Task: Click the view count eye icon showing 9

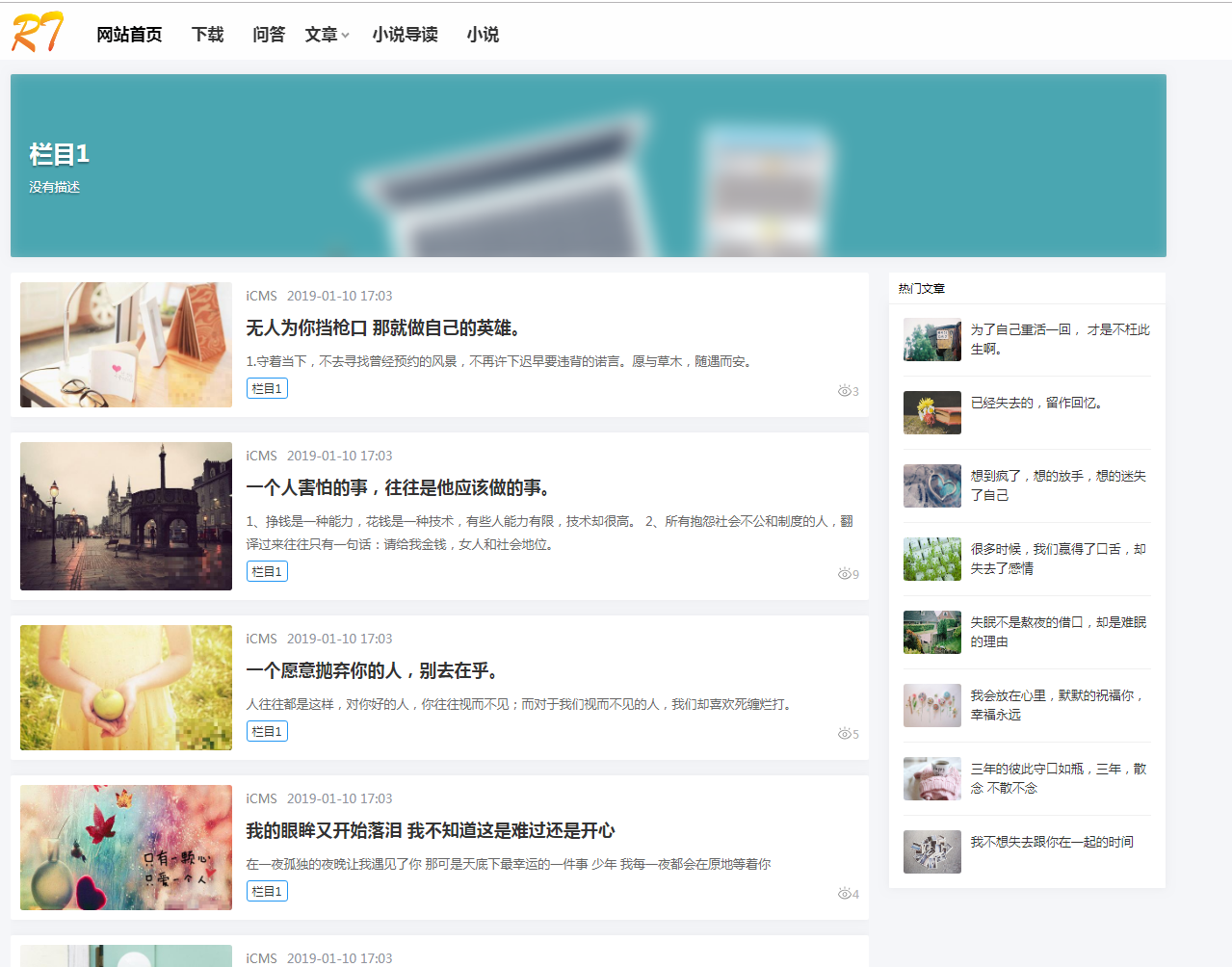Action: 844,574
